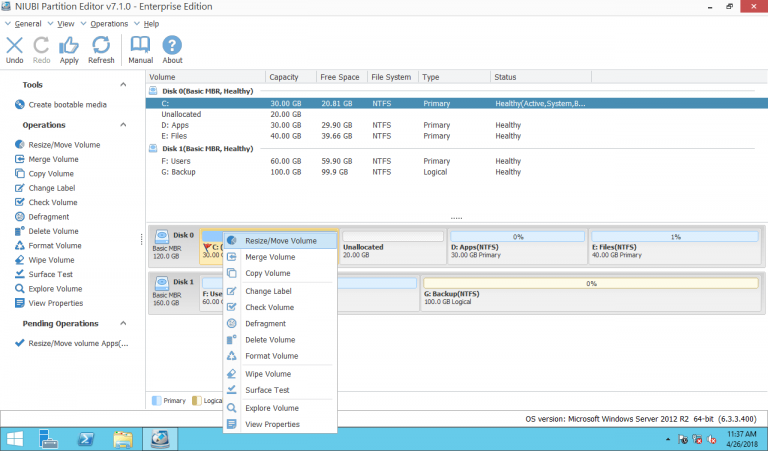The image size is (768, 451).
Task: Click the File System column header
Action: pyautogui.click(x=393, y=77)
